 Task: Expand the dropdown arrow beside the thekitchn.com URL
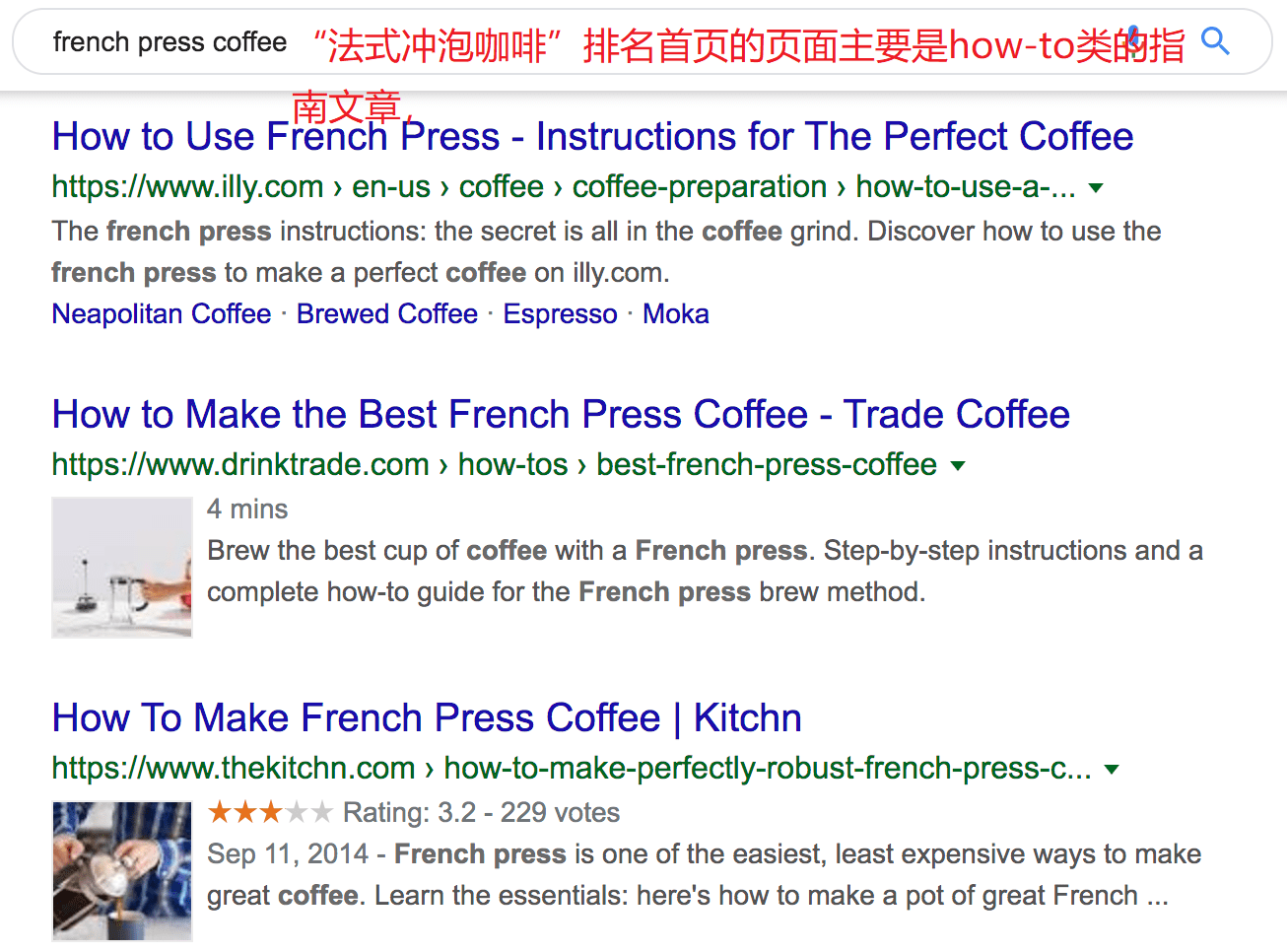[1112, 769]
